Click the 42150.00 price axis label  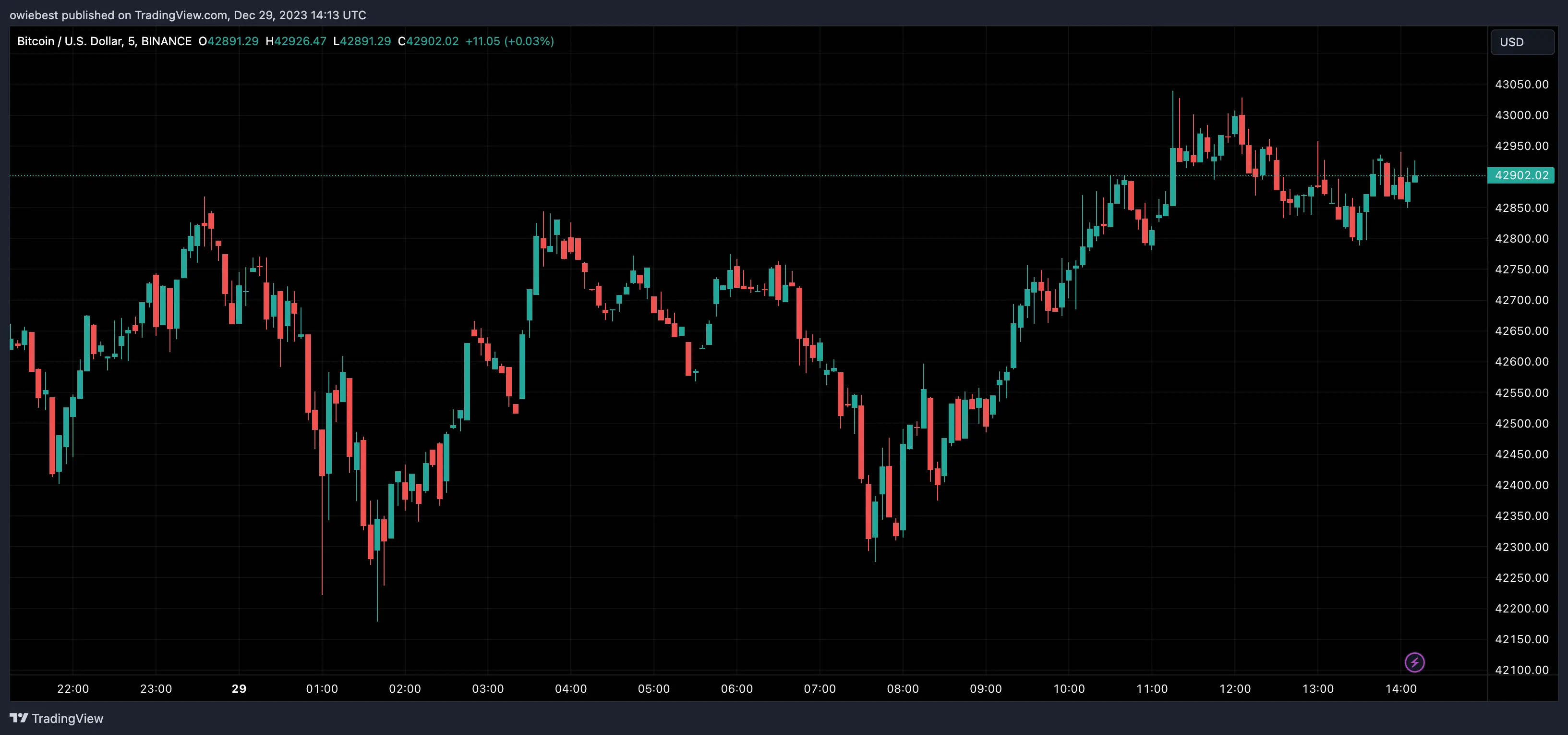[x=1522, y=639]
